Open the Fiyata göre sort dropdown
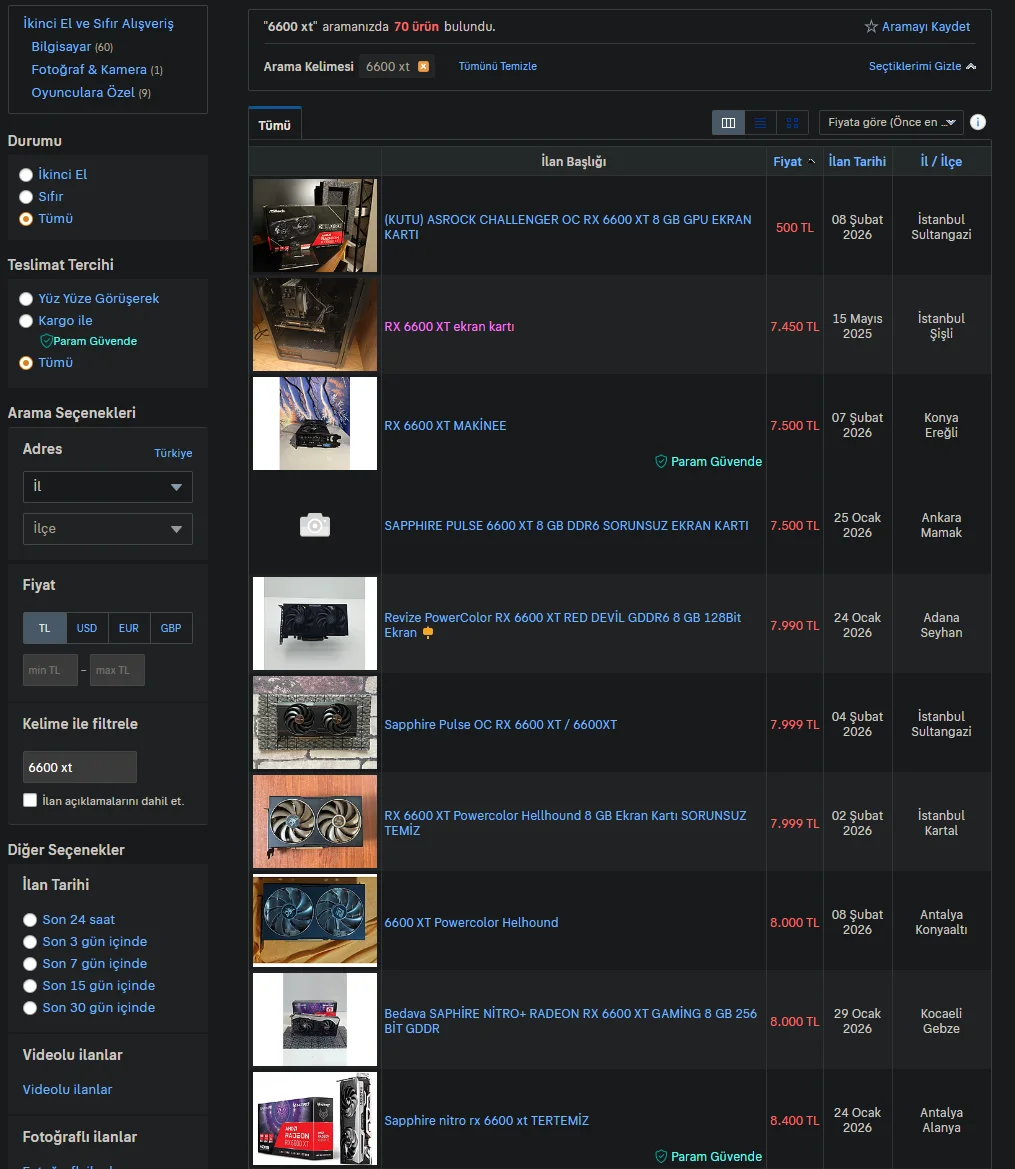This screenshot has height=1169, width=1015. (x=891, y=122)
